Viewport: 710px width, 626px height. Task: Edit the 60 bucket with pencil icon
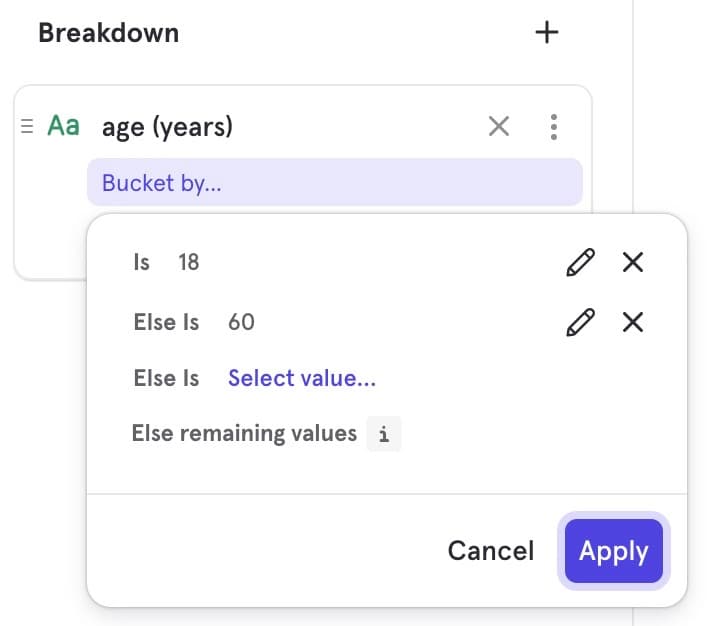[x=580, y=322]
